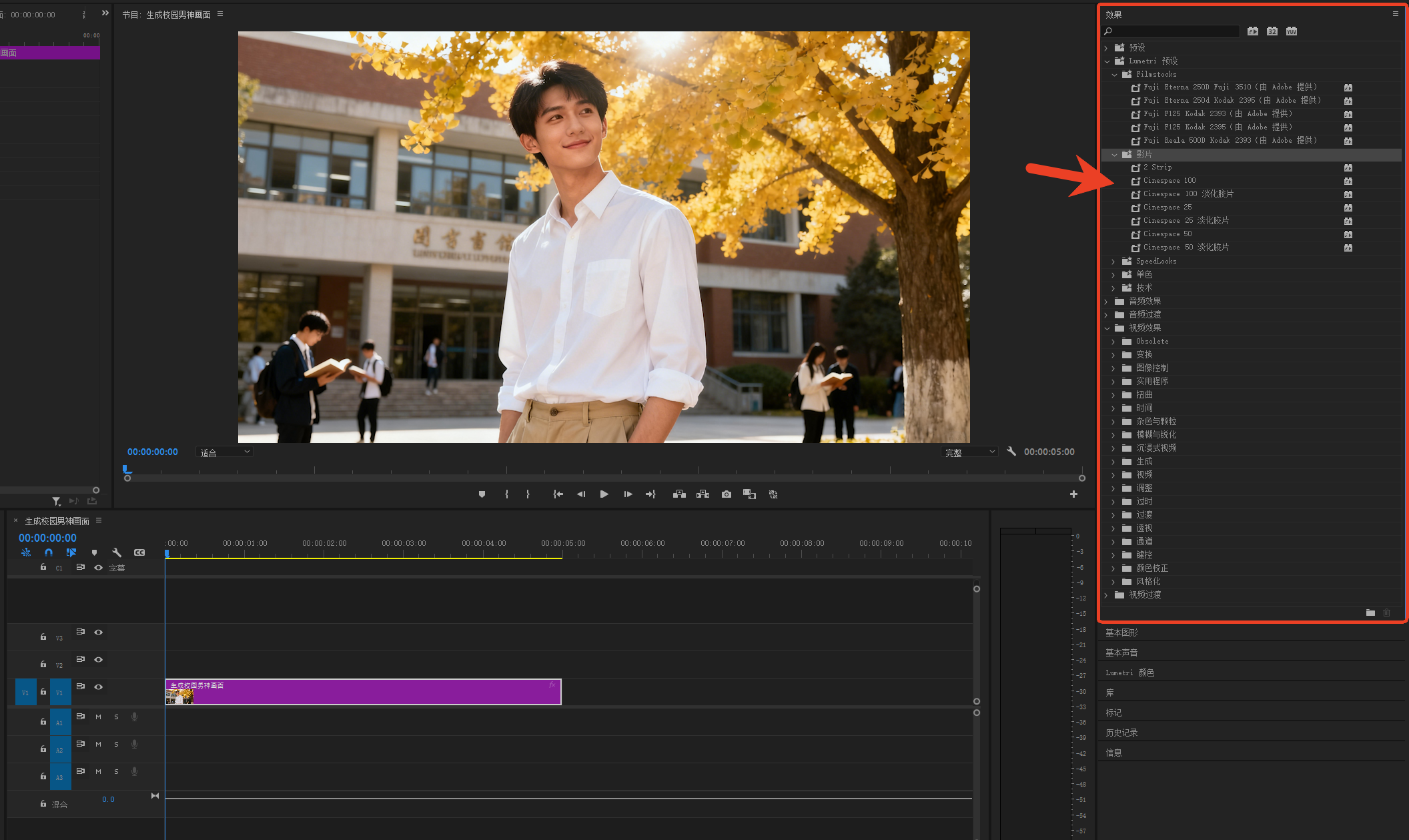This screenshot has width=1409, height=840.
Task: Play the program monitor video
Action: coord(604,494)
